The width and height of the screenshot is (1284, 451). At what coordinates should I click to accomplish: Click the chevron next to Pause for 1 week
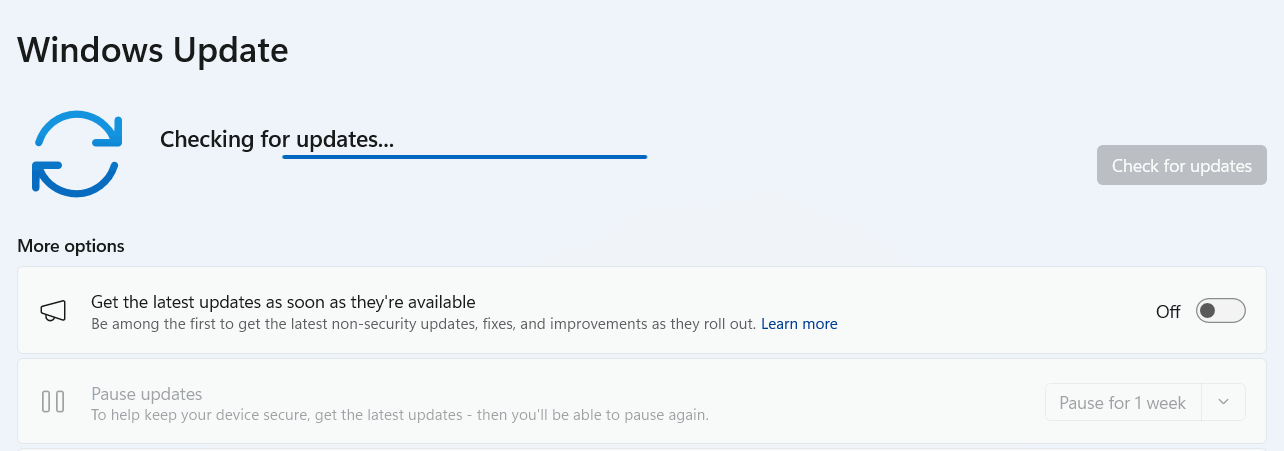[1224, 402]
